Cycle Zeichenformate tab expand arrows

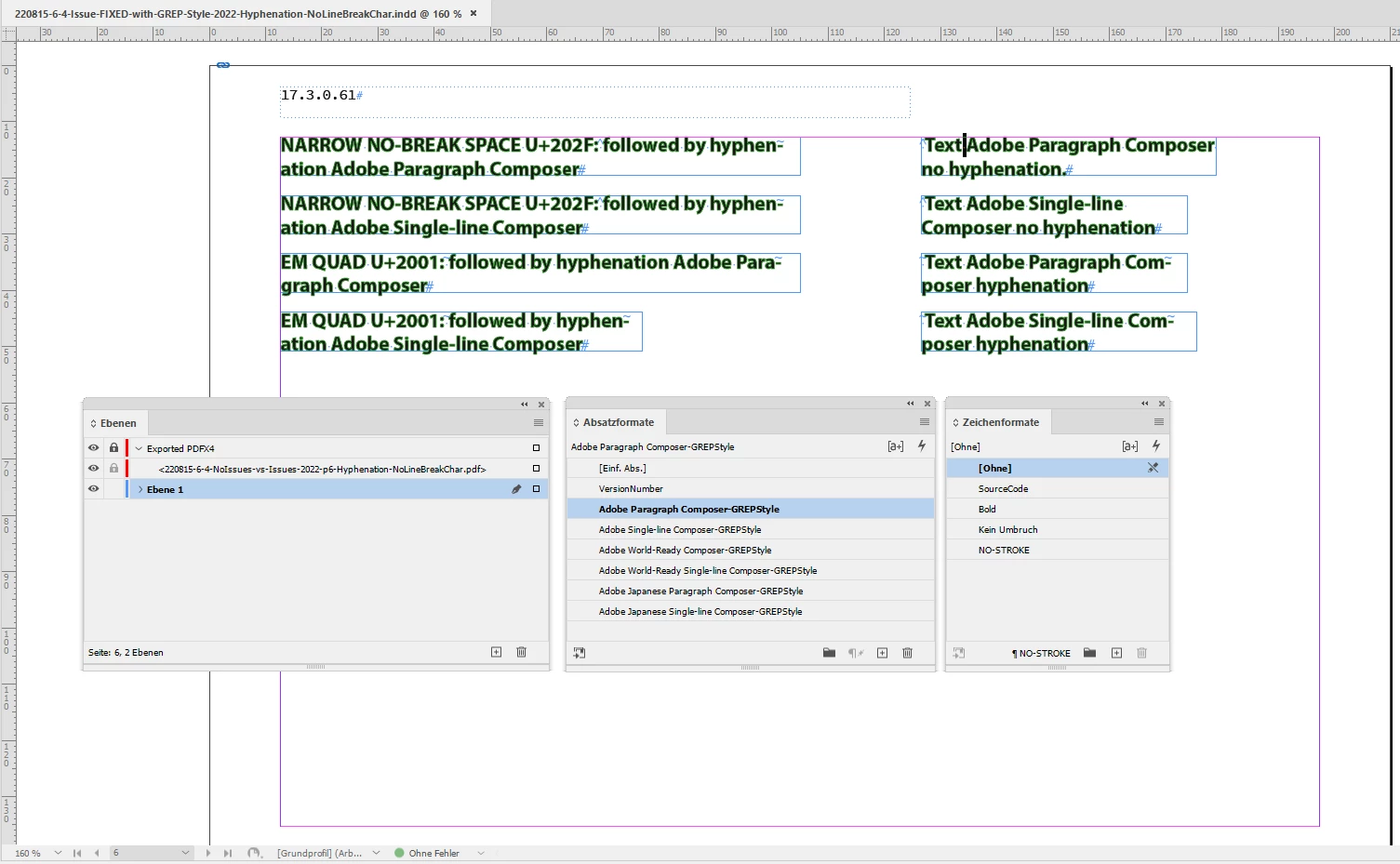click(x=955, y=422)
